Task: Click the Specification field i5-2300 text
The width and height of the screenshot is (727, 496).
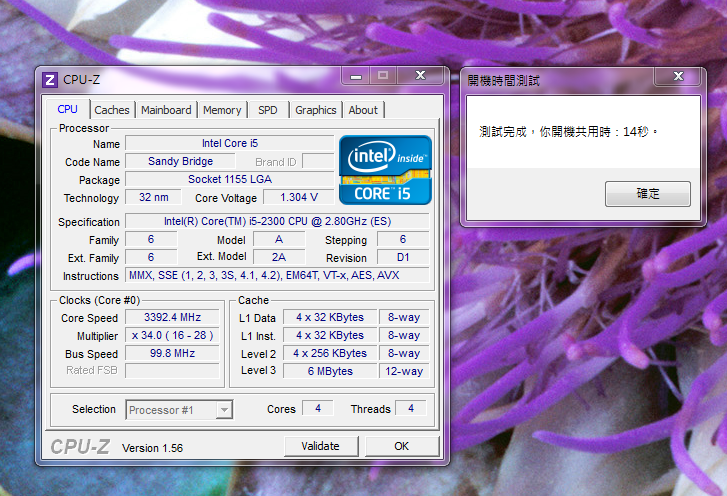Action: click(x=277, y=221)
